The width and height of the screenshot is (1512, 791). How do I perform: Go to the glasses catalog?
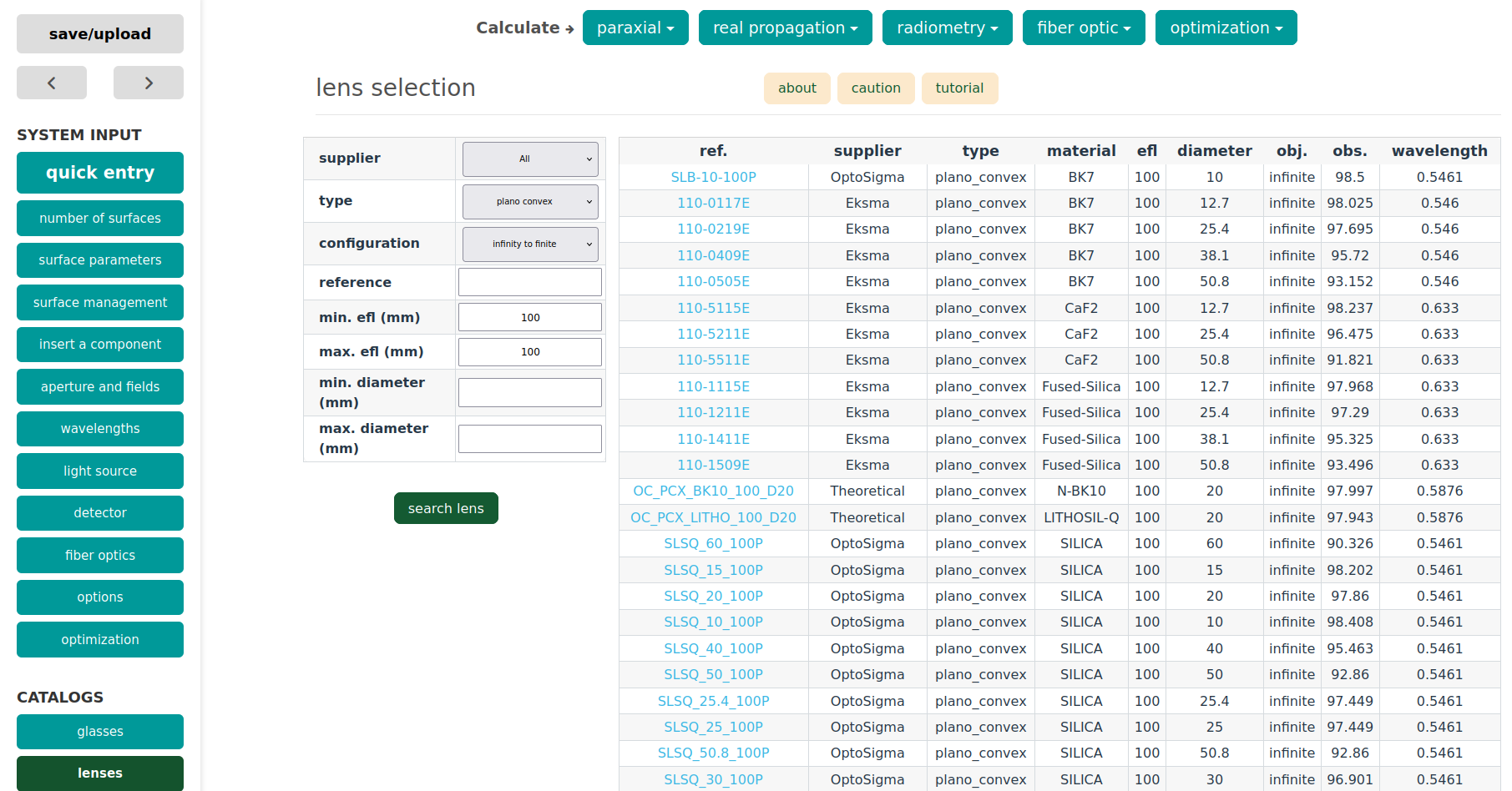click(100, 732)
